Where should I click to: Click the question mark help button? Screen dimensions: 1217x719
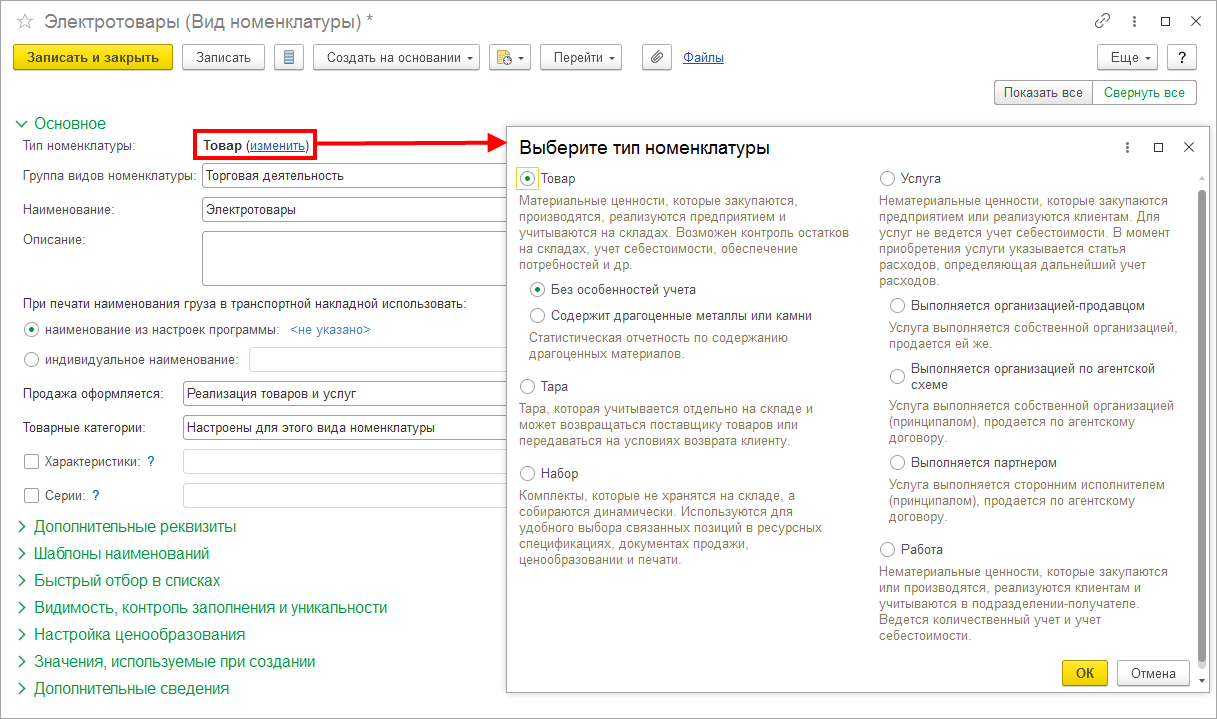click(1182, 58)
